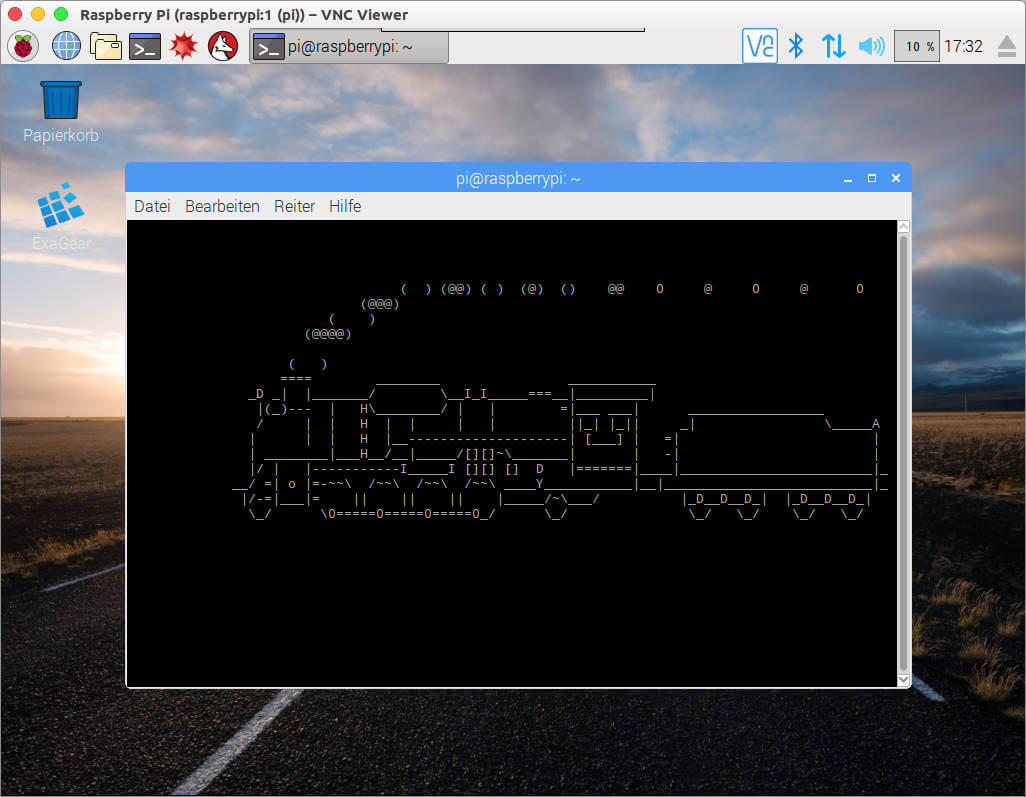The width and height of the screenshot is (1026, 797).
Task: Open the volume speaker control
Action: point(872,46)
